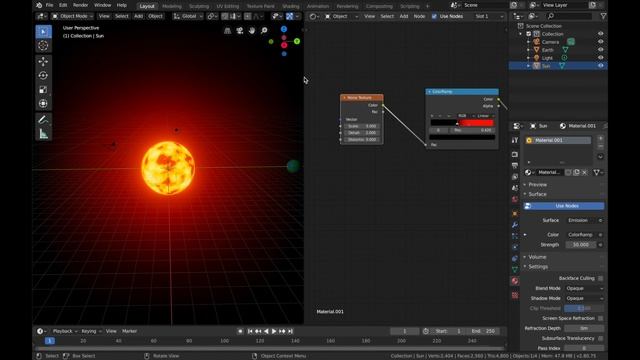Screen dimensions: 640x360
Task: Enable Backface Culling checkbox
Action: pos(600,278)
